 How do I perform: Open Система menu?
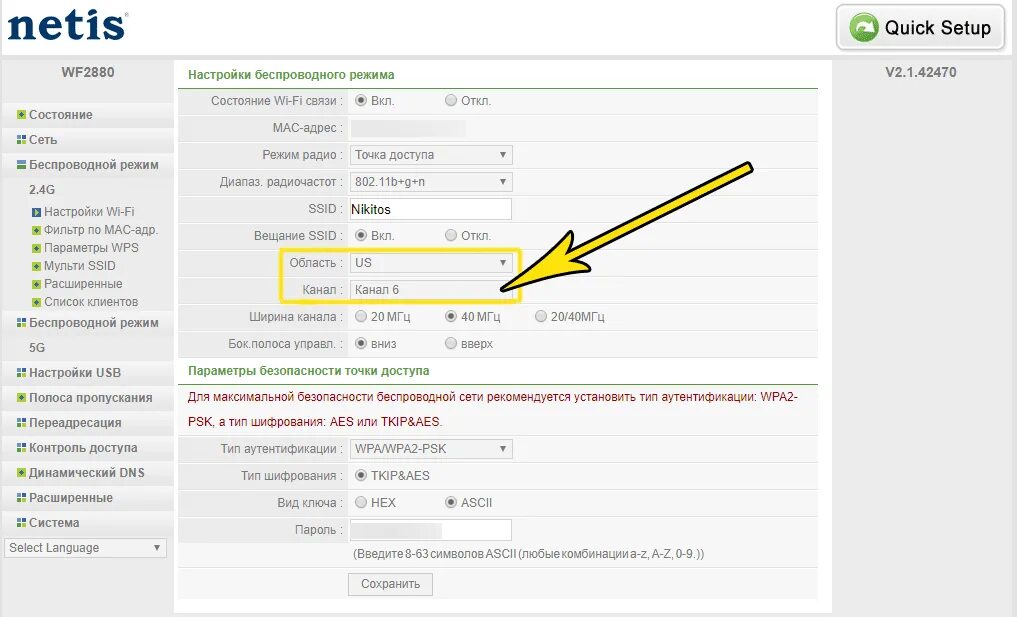(x=54, y=522)
